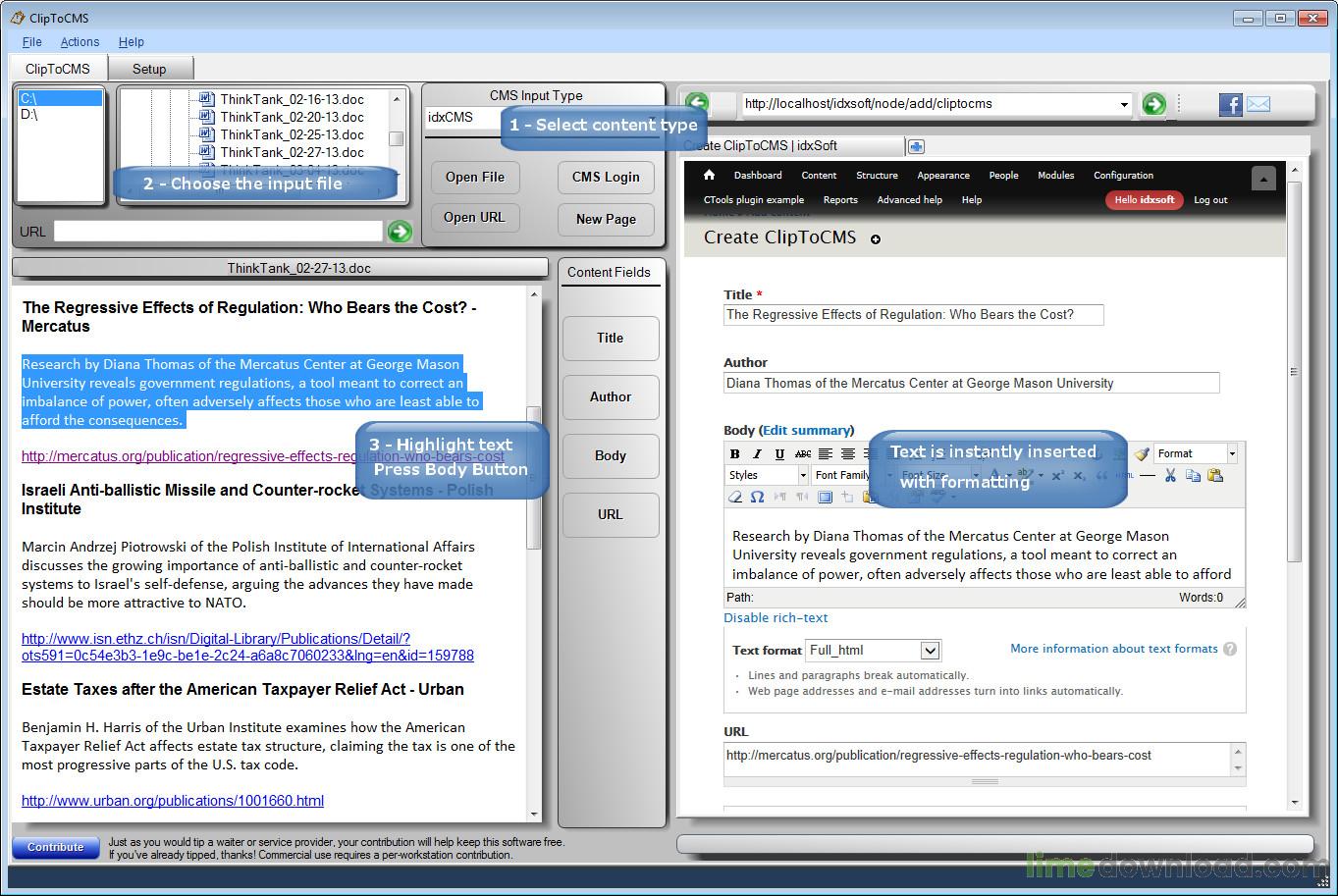Center-align the body text
Screen dimensions: 1338x896
coord(848,453)
